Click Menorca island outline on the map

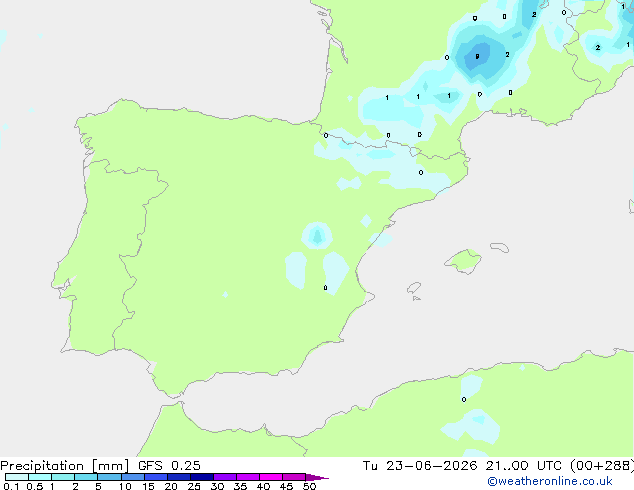click(500, 247)
